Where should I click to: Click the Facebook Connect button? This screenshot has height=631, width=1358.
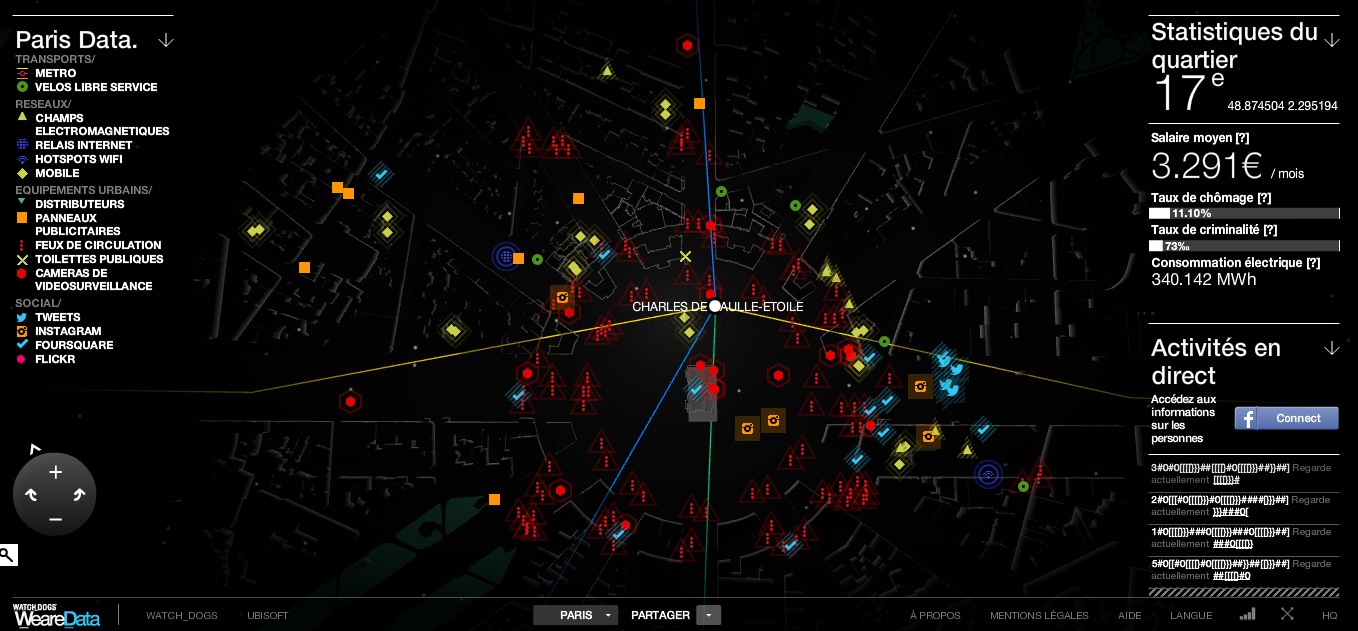point(1286,418)
